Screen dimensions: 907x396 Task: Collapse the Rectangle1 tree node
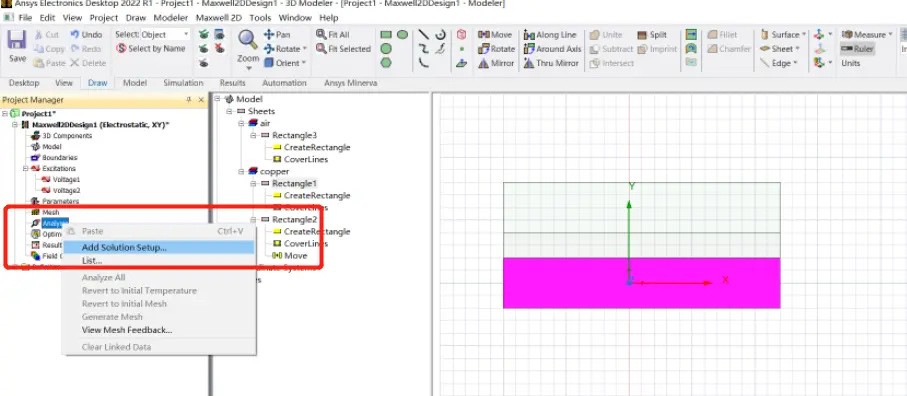tap(253, 183)
